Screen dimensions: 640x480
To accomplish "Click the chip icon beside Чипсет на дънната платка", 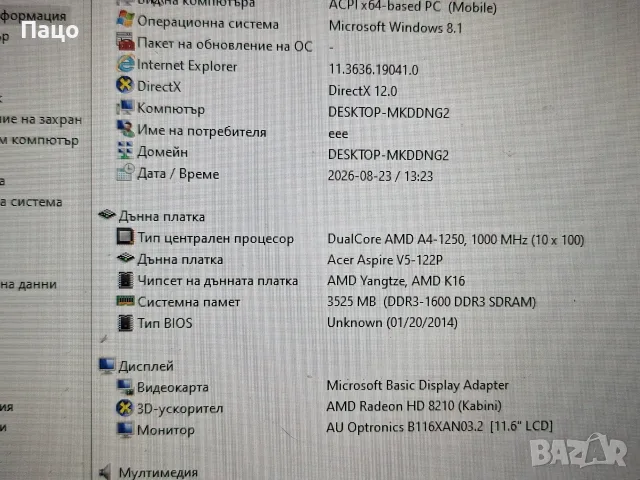I will [x=125, y=280].
